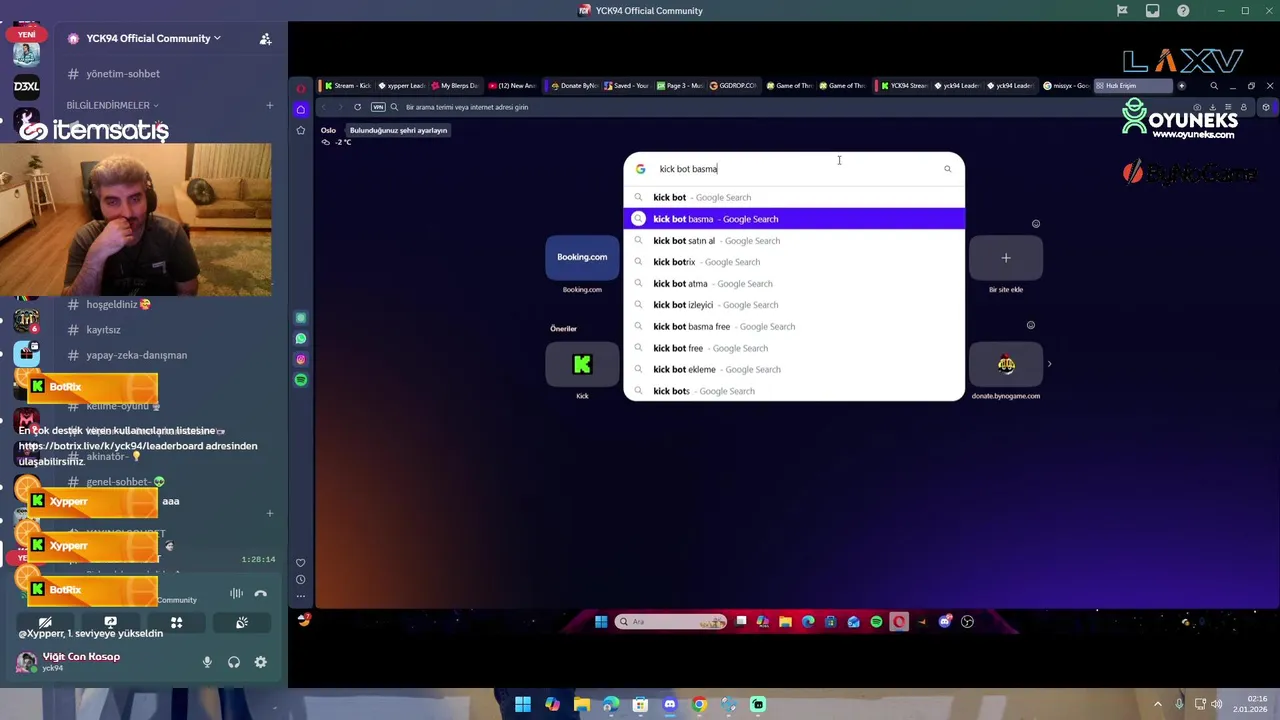The image size is (1280, 720).
Task: Switch to the 'Page 3 - Mus' tab
Action: point(680,86)
